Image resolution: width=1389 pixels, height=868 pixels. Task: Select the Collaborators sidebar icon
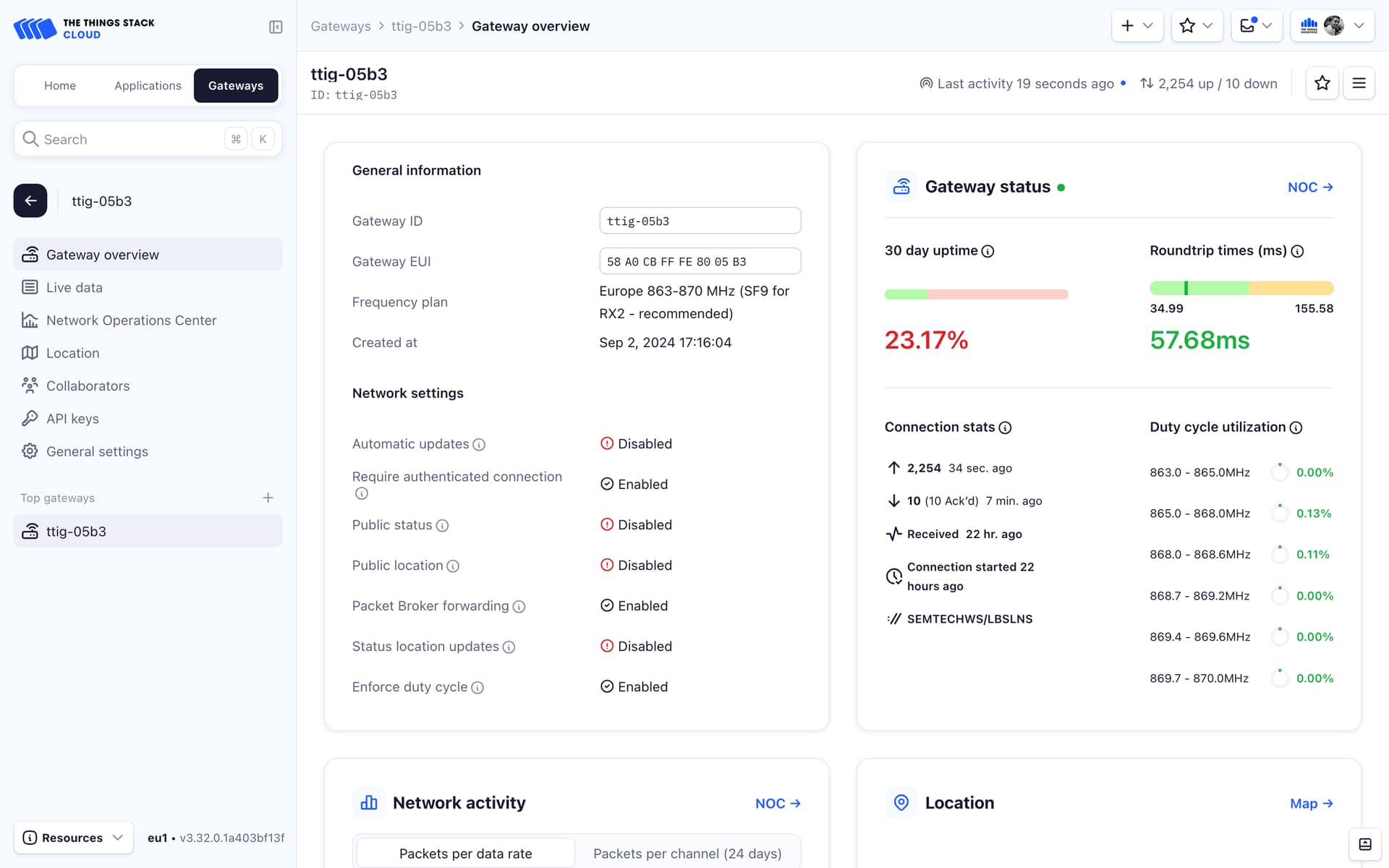point(31,385)
